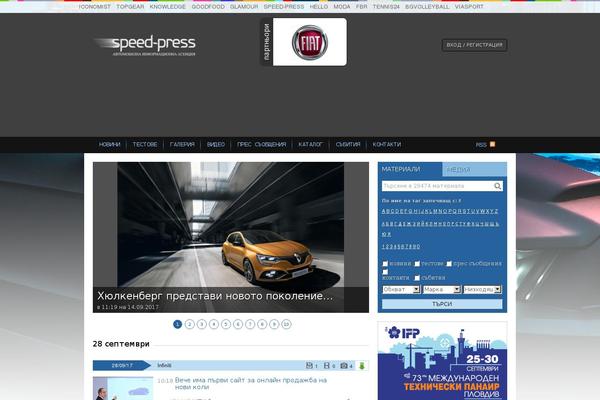Open the GOODFOOD top link
The width and height of the screenshot is (600, 400).
pos(208,7)
